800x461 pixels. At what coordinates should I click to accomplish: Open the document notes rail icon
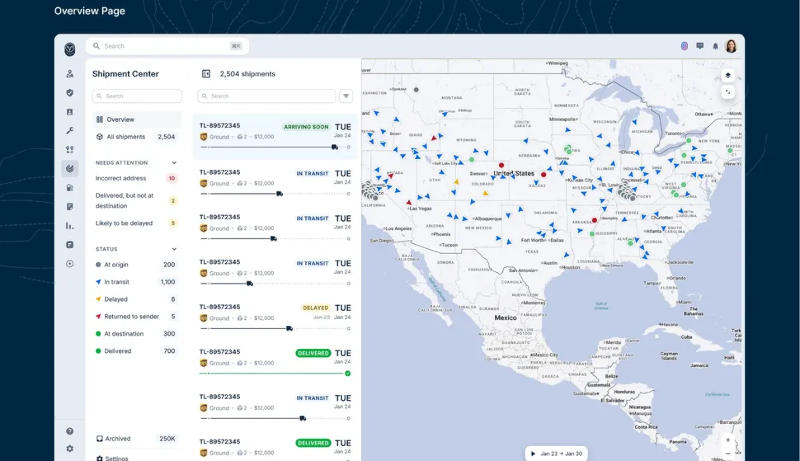[x=70, y=207]
